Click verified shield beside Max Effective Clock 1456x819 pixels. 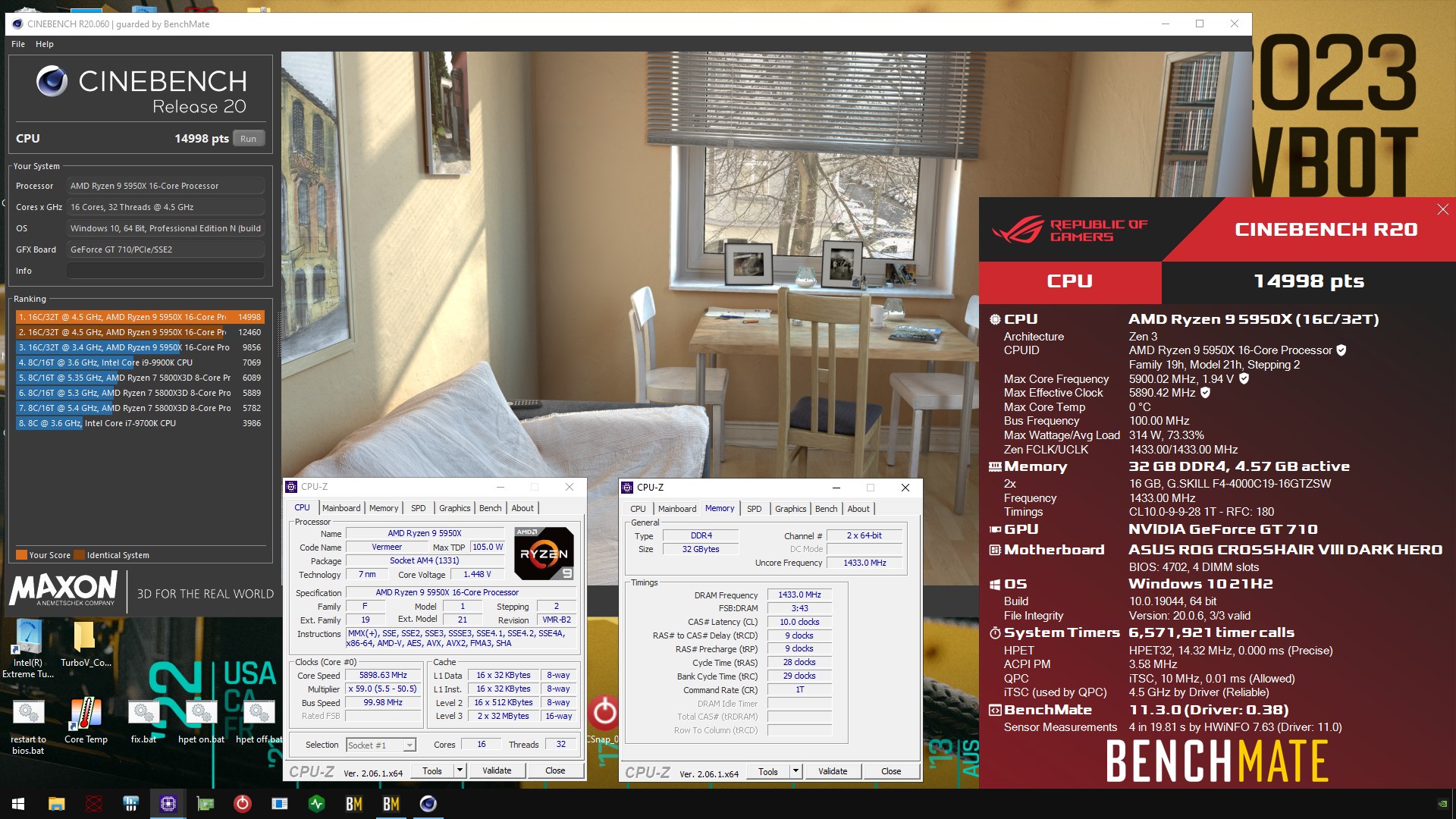coord(1205,393)
